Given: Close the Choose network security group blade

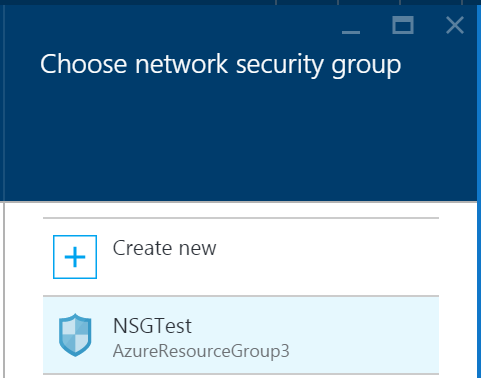Looking at the screenshot, I should point(455,25).
